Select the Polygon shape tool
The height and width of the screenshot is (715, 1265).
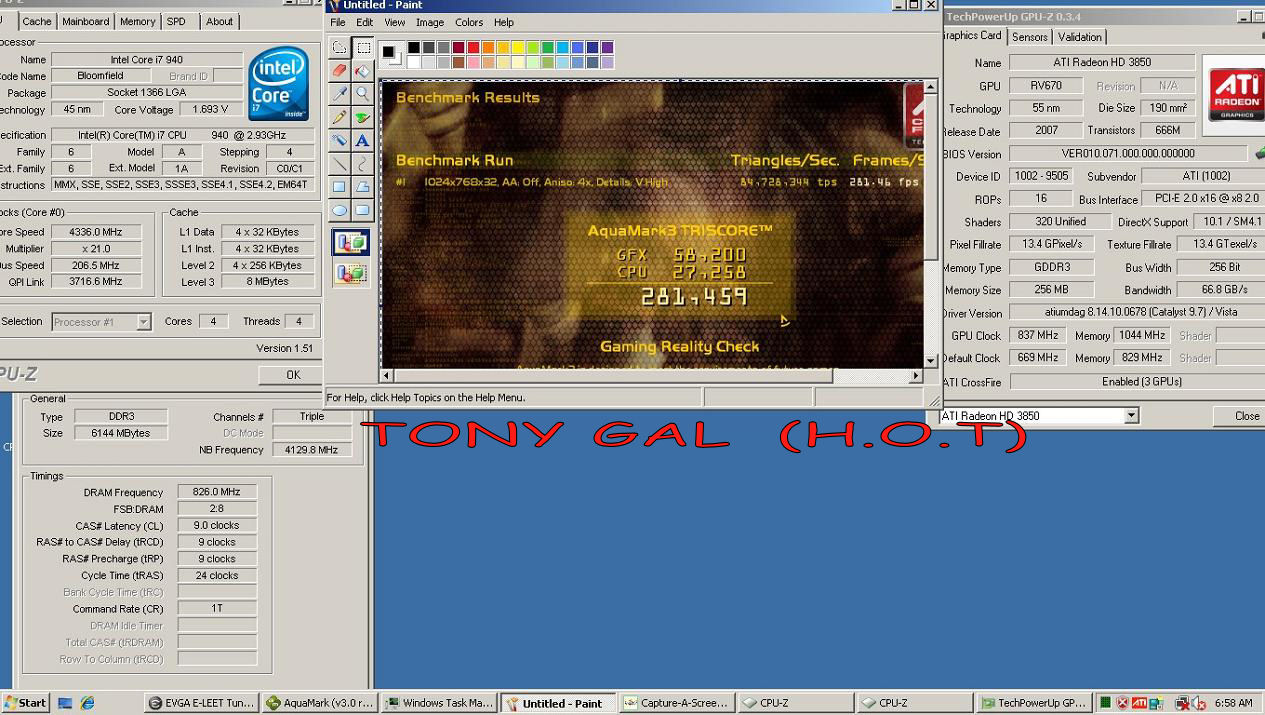tap(362, 186)
